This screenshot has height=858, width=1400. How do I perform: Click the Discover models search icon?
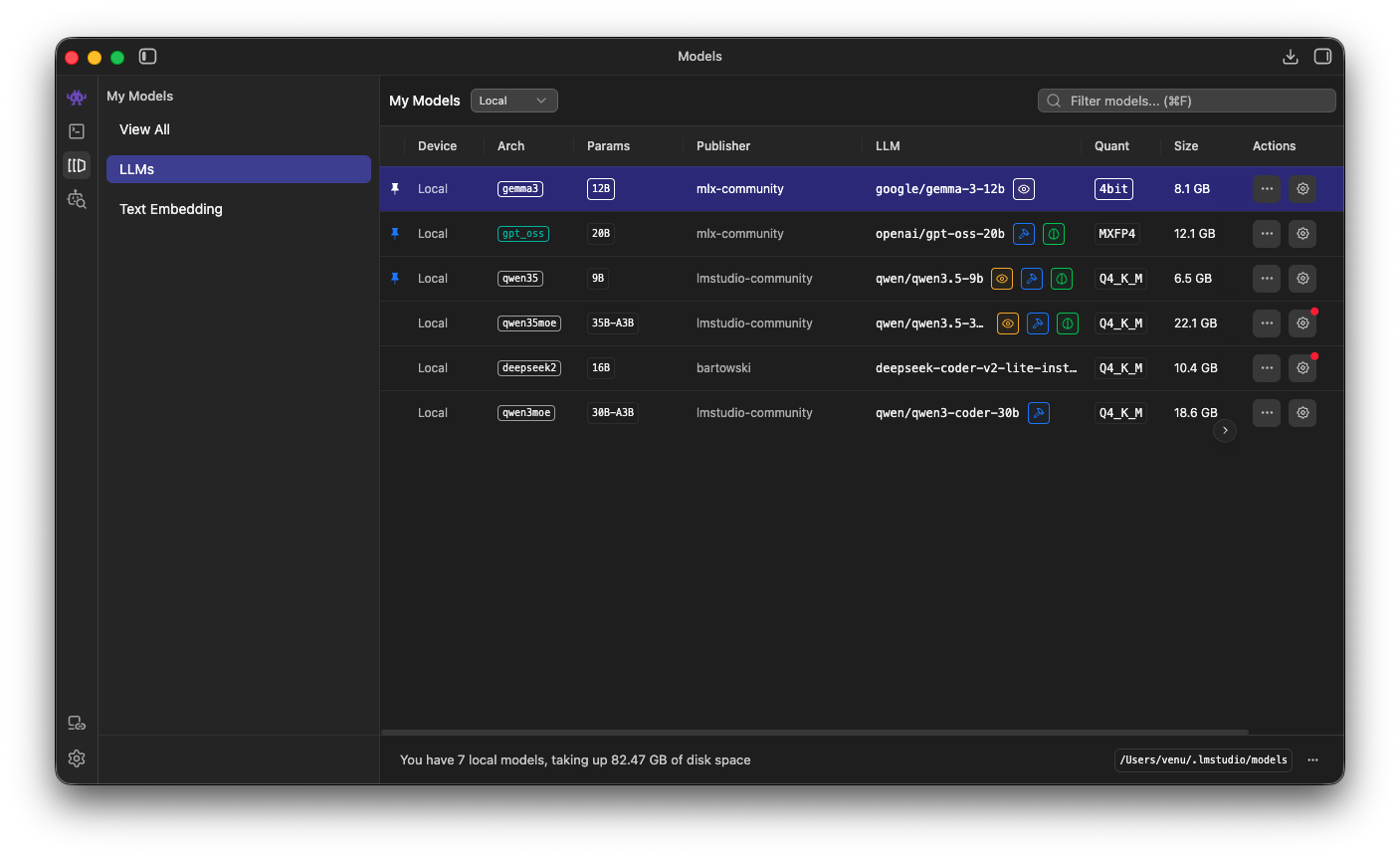[x=77, y=200]
